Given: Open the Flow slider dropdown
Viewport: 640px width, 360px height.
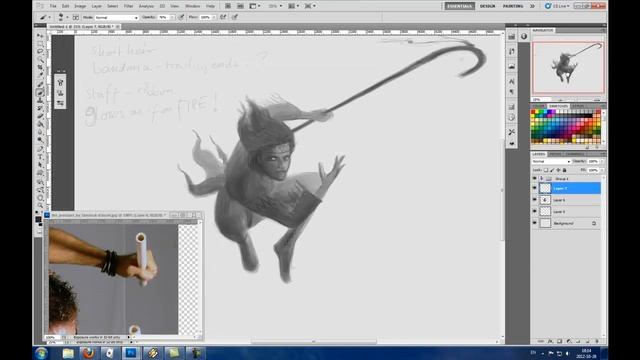Looking at the screenshot, I should [214, 18].
